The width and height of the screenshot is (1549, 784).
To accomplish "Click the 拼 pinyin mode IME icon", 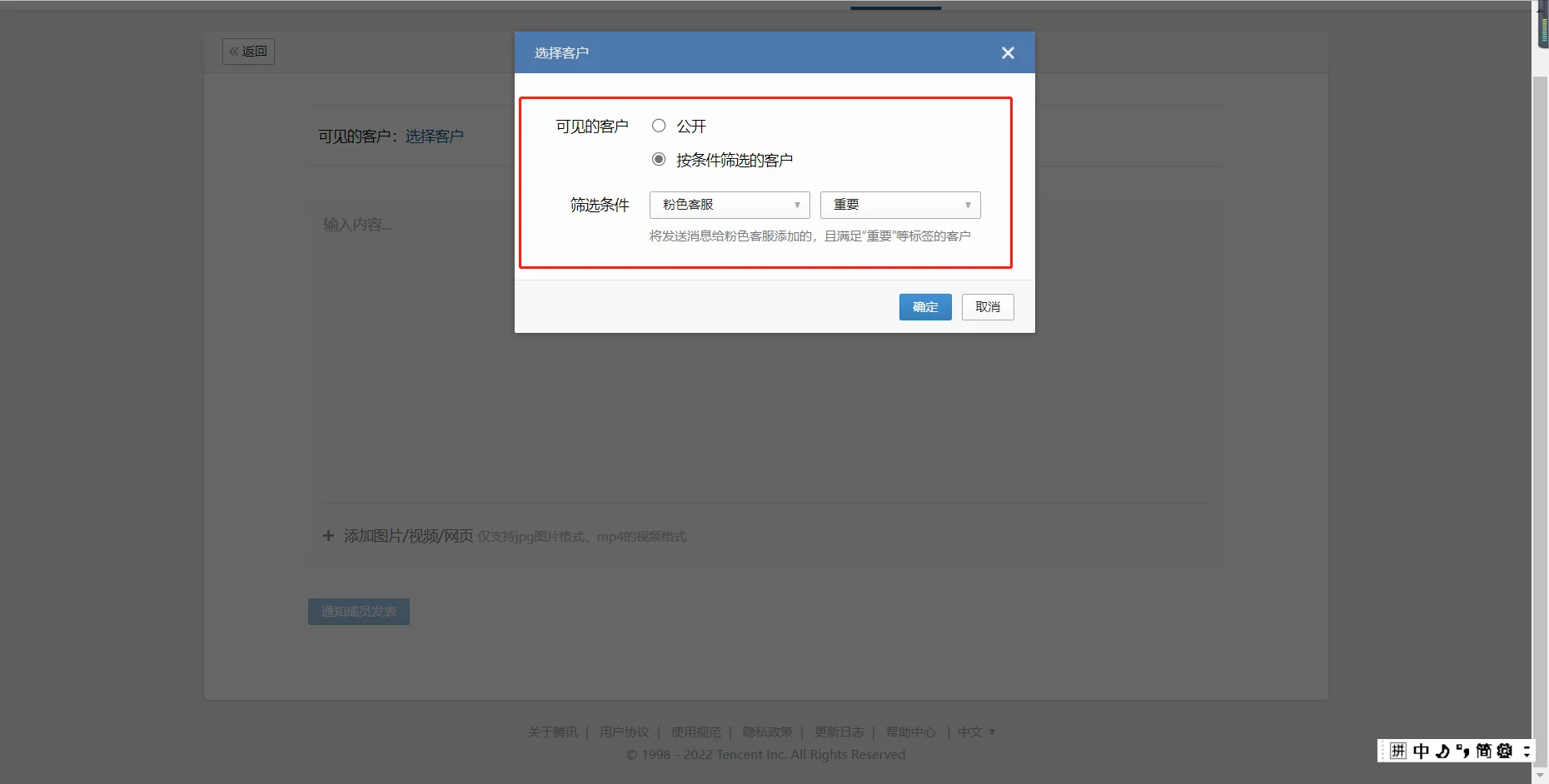I will (x=1398, y=751).
